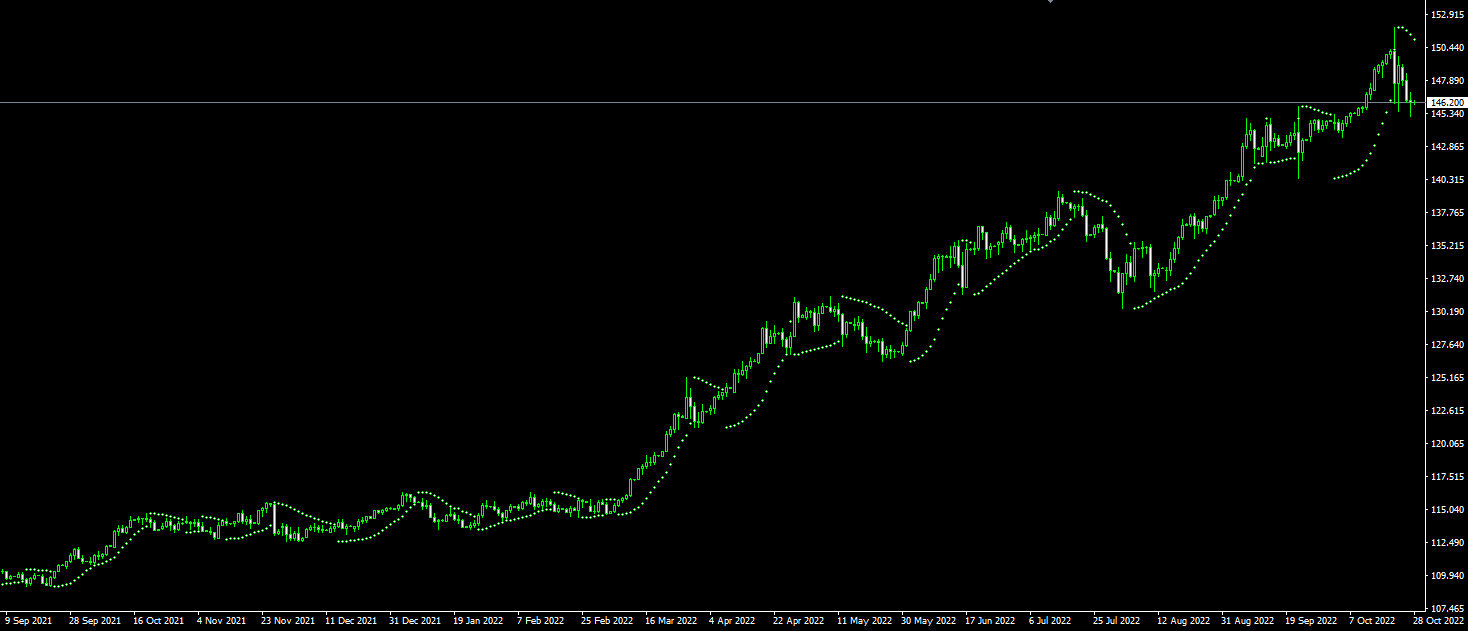The height and width of the screenshot is (631, 1468).
Task: Click the 28 Oct 2022 date label
Action: (x=1439, y=621)
